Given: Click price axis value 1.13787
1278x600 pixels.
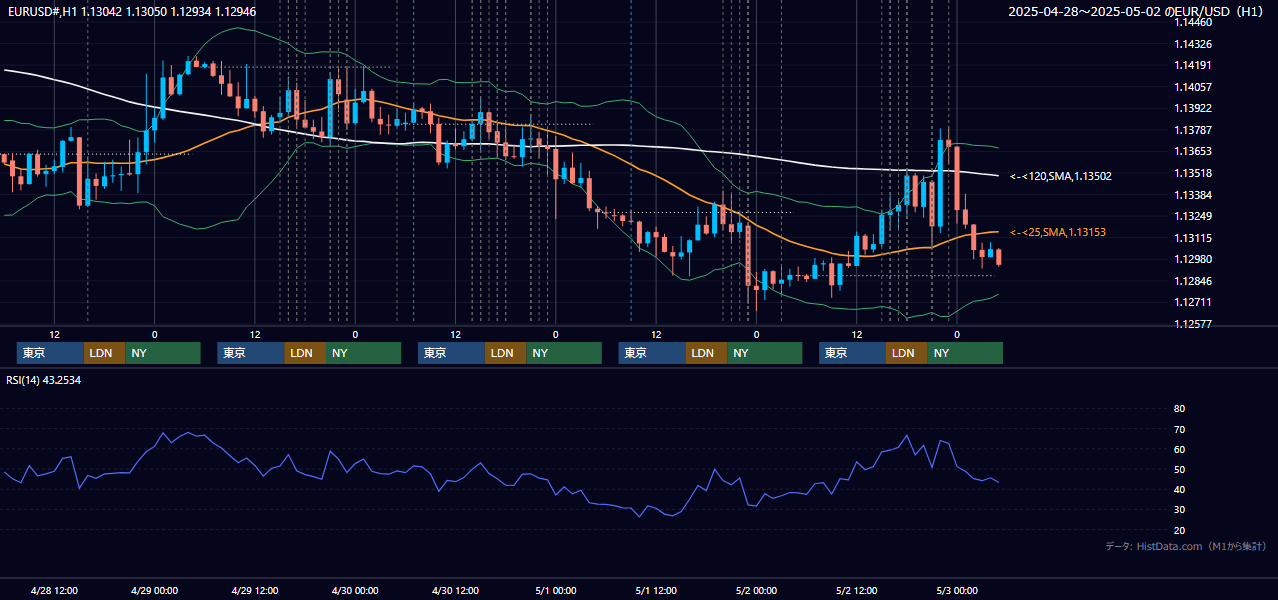Looking at the screenshot, I should 1193,130.
